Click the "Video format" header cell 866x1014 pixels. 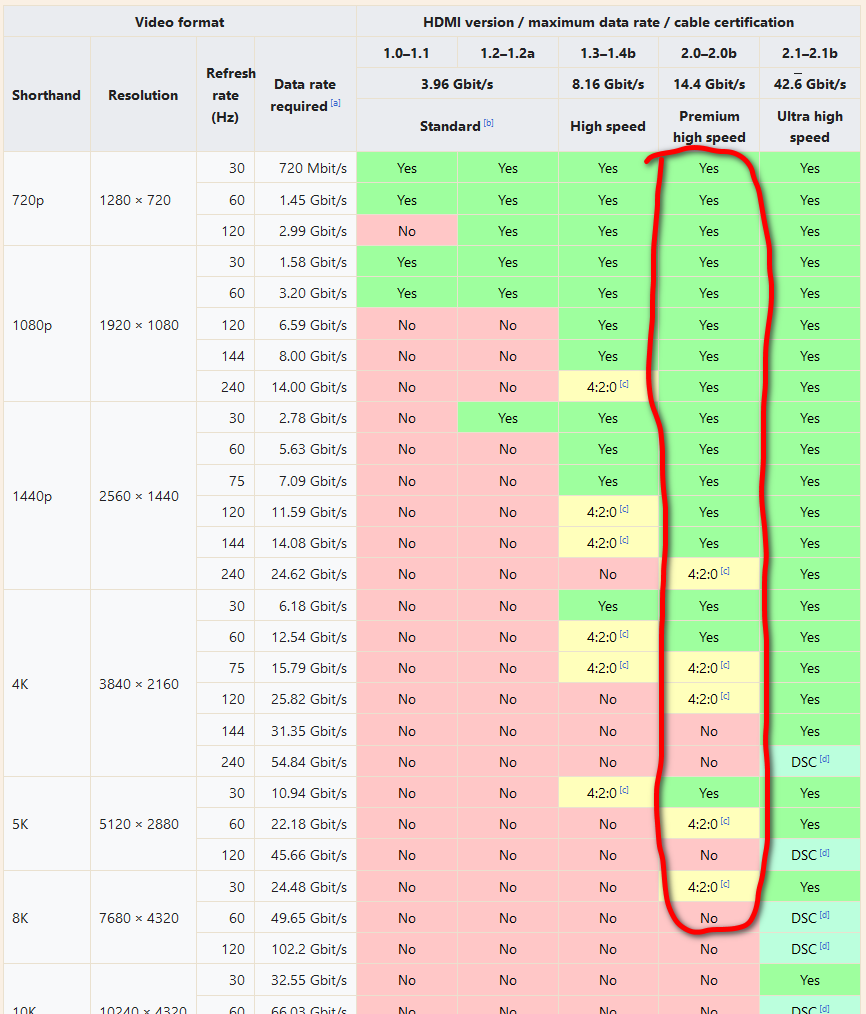click(x=180, y=22)
